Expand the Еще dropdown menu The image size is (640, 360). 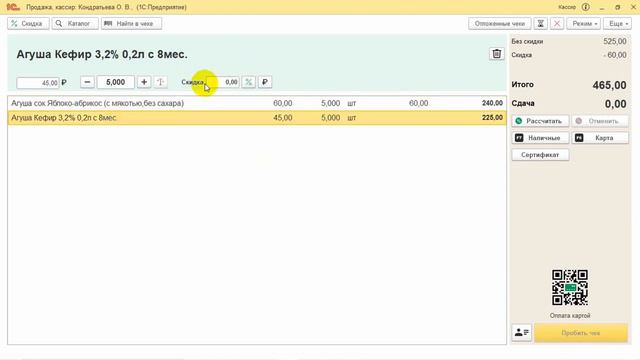(618, 24)
